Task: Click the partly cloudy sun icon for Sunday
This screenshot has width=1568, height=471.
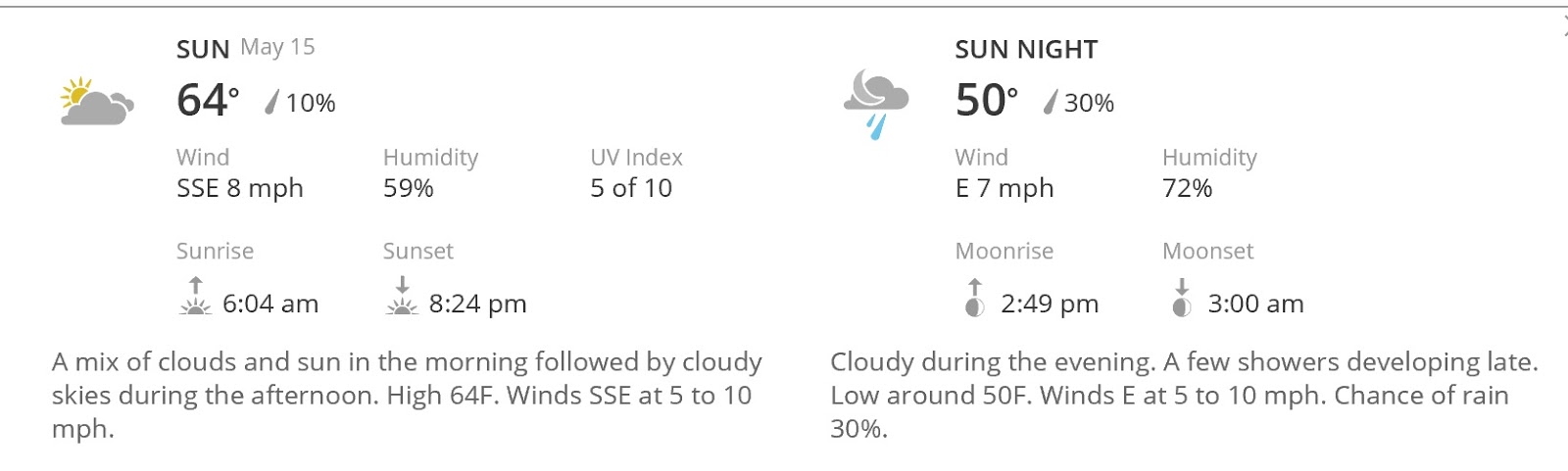Action: point(96,102)
